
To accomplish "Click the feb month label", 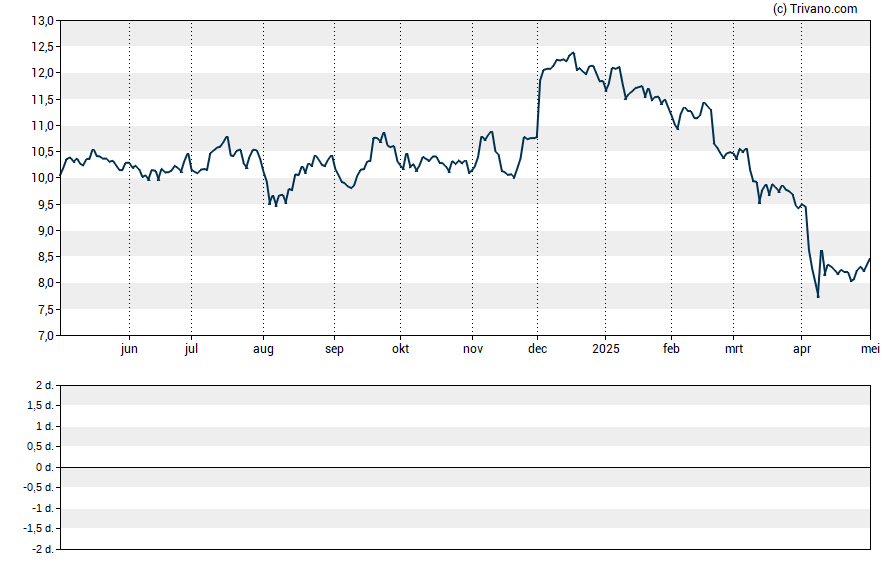I will coord(671,349).
